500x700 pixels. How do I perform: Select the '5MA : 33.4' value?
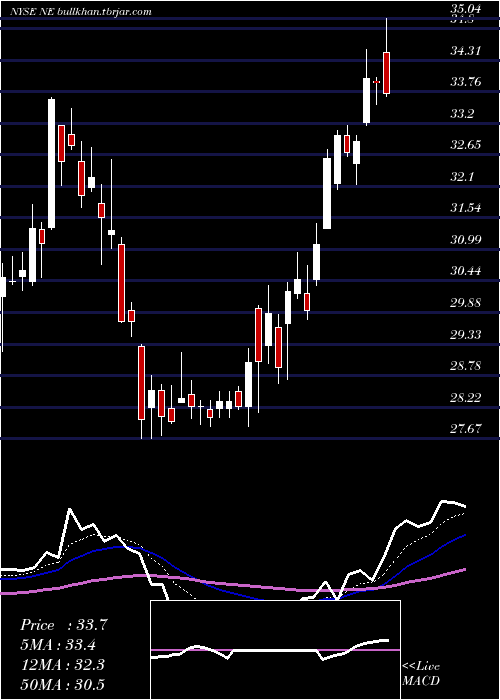point(59,645)
